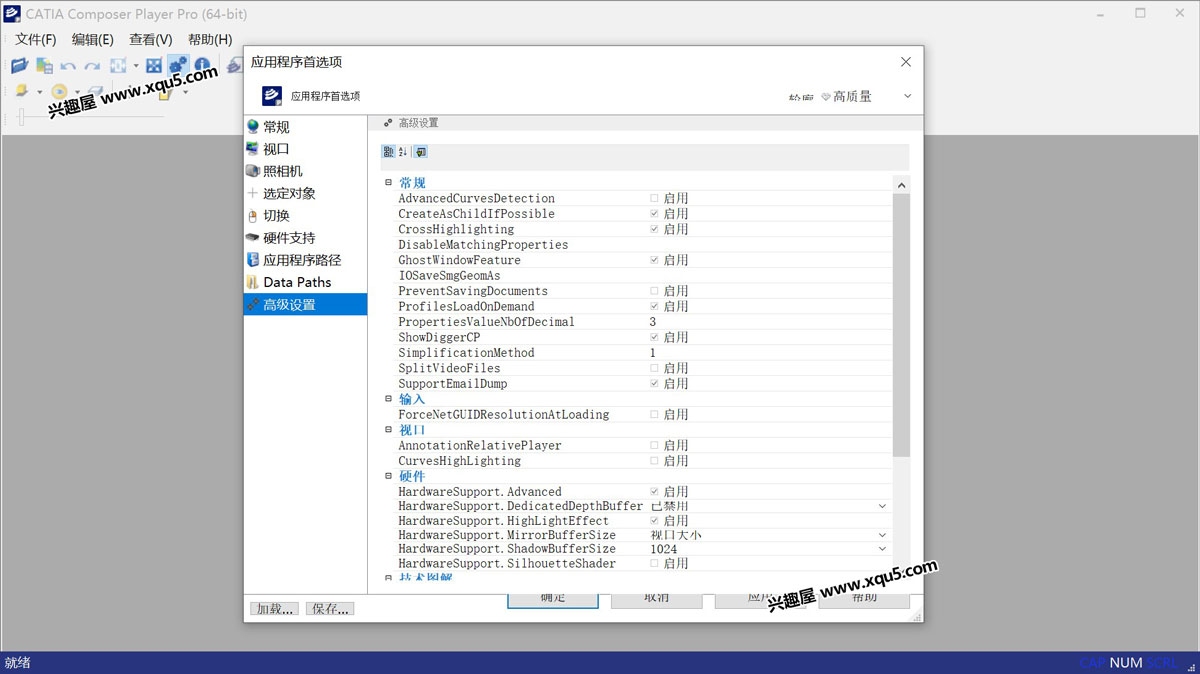Click the fit-to-view toolbar icon
Image resolution: width=1200 pixels, height=674 pixels.
[118, 66]
